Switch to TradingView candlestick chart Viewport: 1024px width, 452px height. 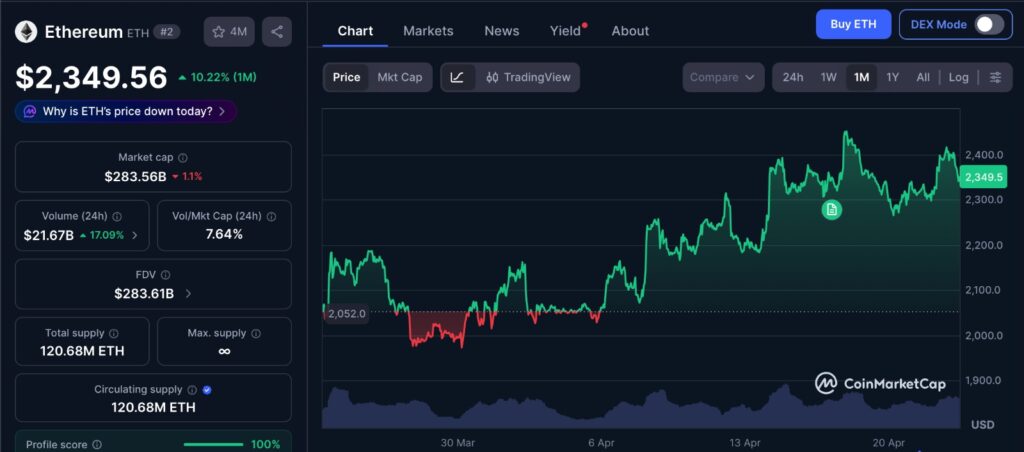pyautogui.click(x=528, y=77)
